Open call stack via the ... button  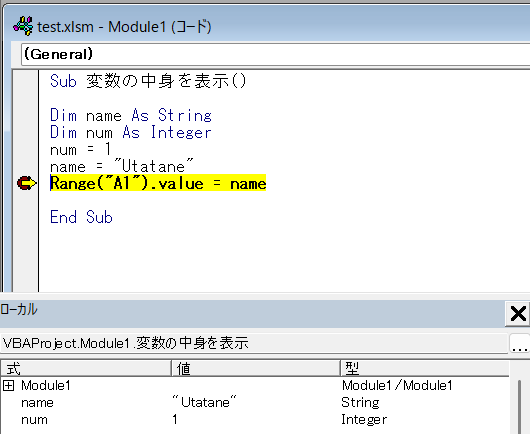click(x=520, y=344)
